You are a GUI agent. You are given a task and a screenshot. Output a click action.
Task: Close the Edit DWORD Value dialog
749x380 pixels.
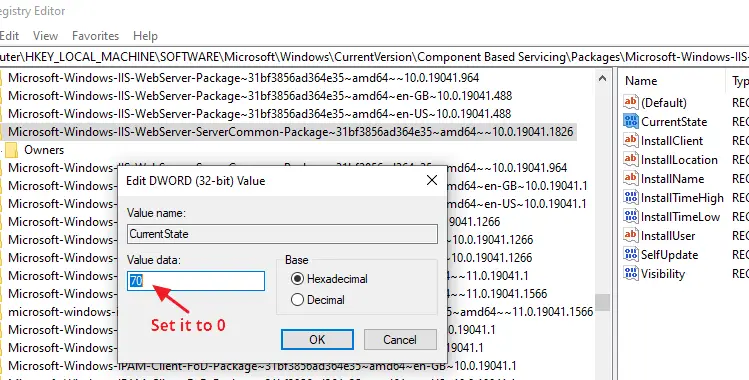pyautogui.click(x=432, y=180)
